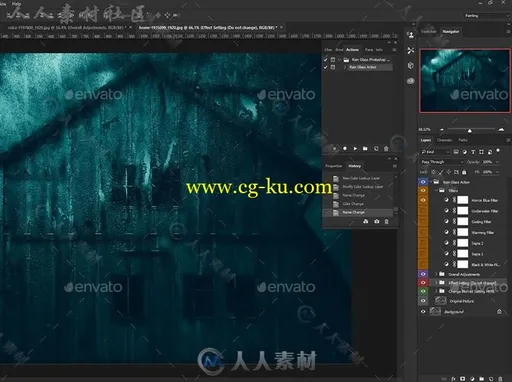Viewport: 512px width, 382px height.
Task: Switch to the Properties tab
Action: [334, 166]
